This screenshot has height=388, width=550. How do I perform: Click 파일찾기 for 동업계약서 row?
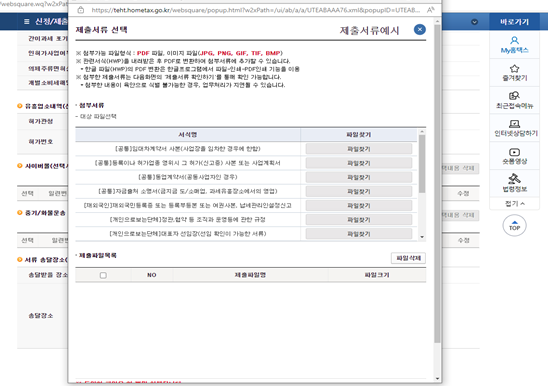(x=358, y=178)
